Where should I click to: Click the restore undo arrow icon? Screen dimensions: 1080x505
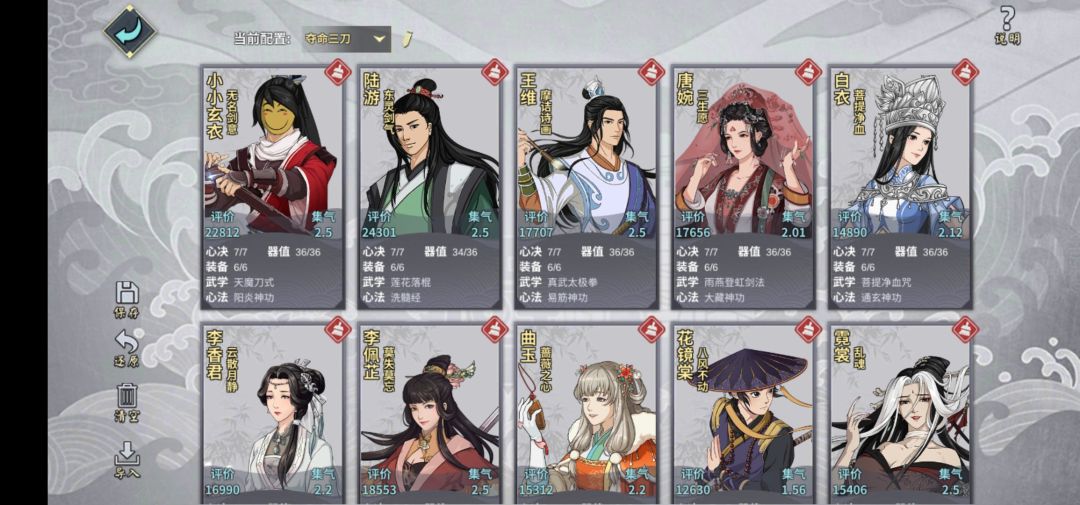pyautogui.click(x=127, y=349)
